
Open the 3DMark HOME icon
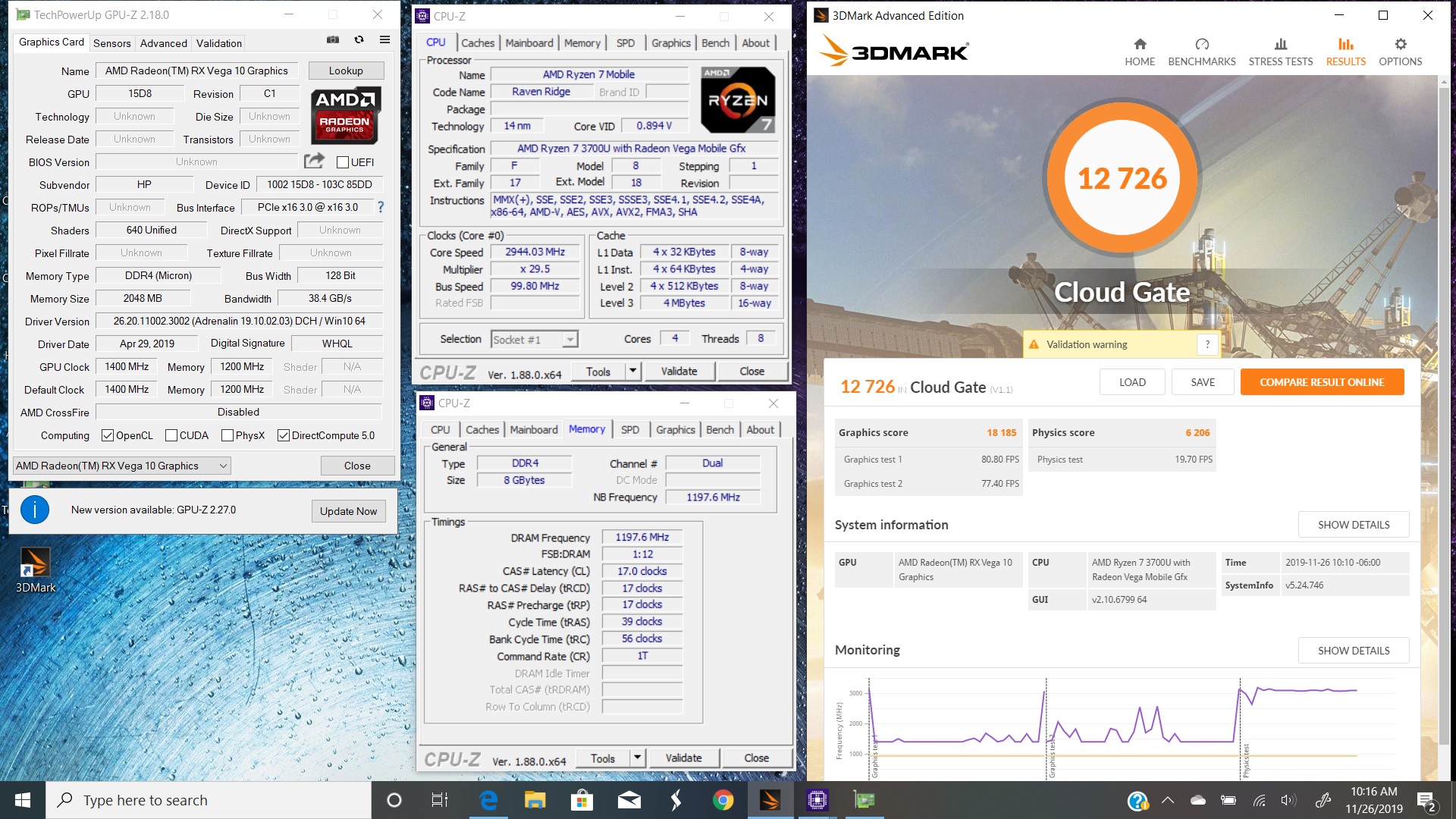tap(1140, 45)
